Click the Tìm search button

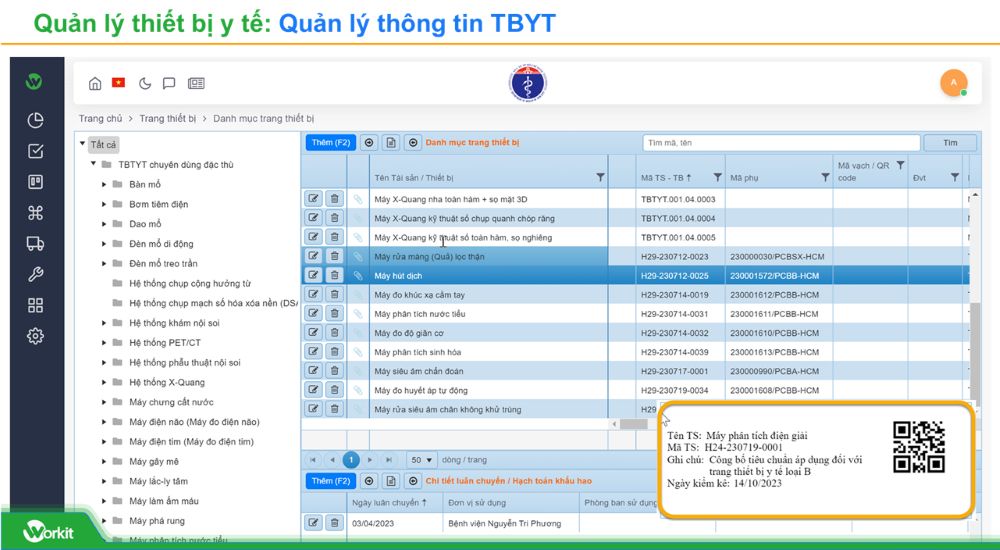point(950,143)
